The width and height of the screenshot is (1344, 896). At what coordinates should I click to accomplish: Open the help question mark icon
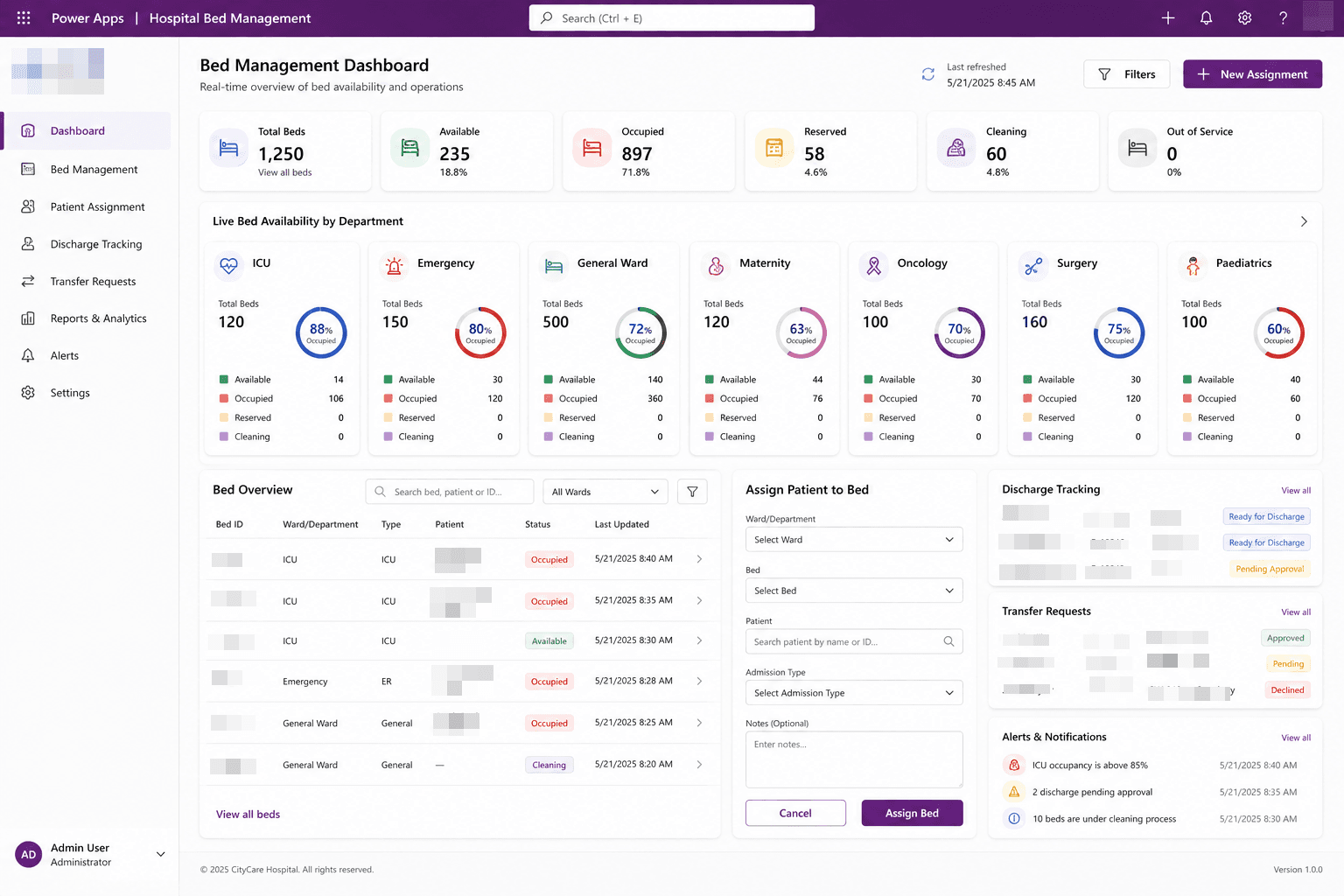click(1283, 17)
